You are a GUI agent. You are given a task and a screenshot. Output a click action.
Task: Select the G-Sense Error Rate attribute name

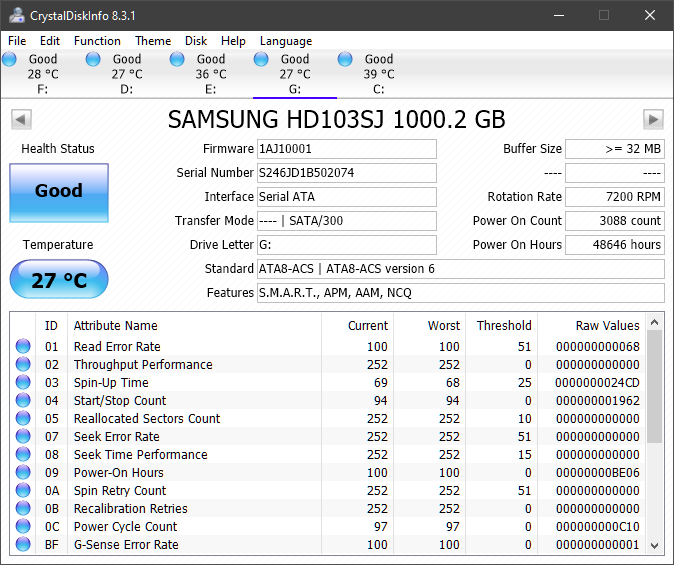pyautogui.click(x=126, y=544)
